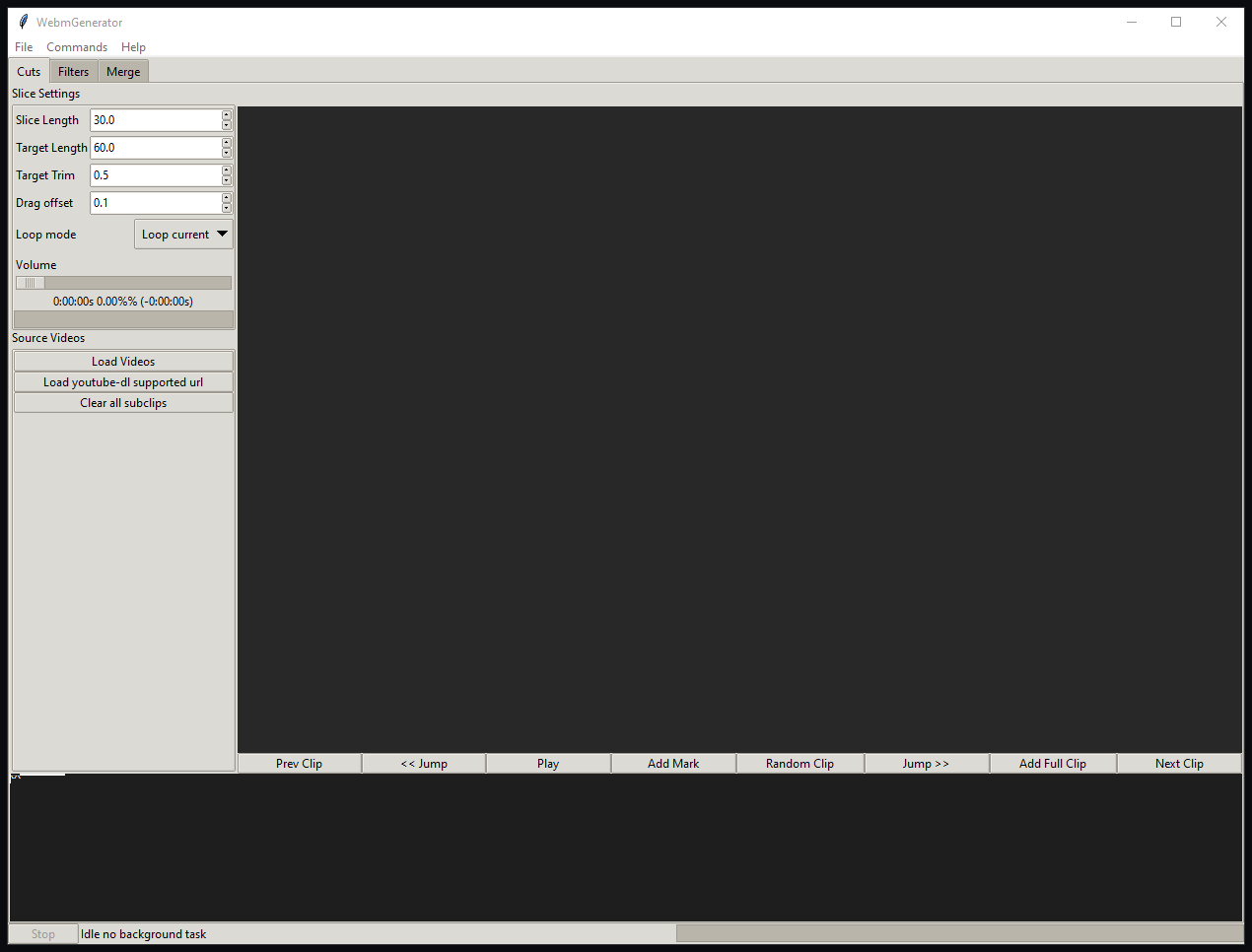
Task: Click the Add Mark button
Action: point(673,764)
